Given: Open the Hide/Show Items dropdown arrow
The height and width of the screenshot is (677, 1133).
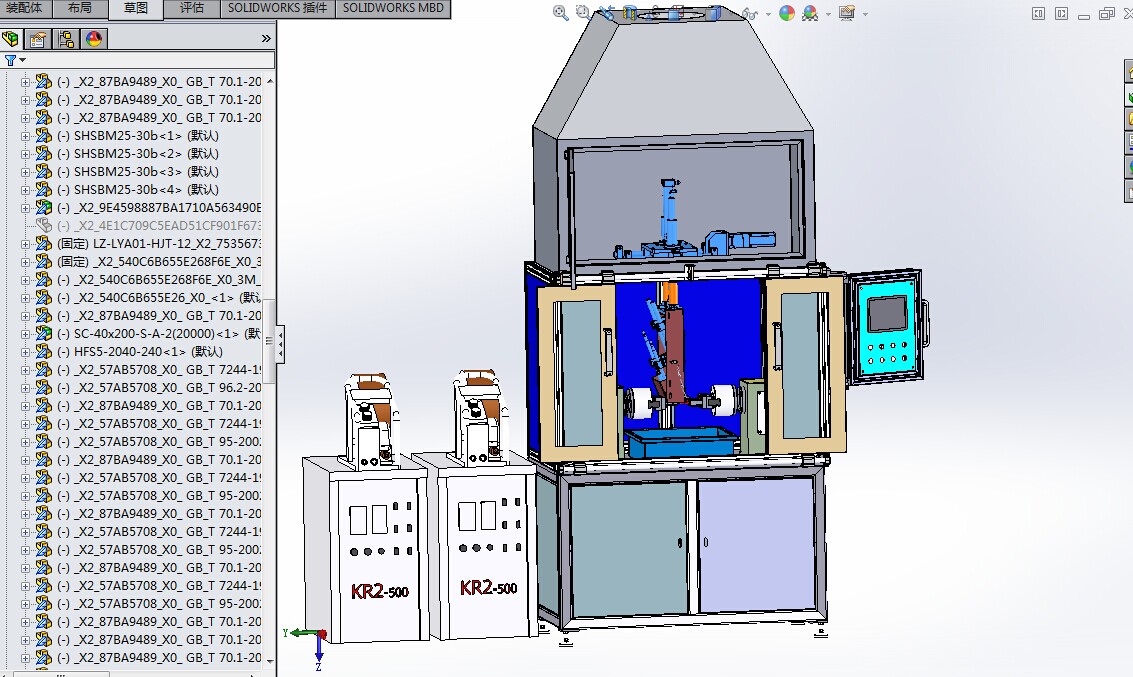Looking at the screenshot, I should (767, 14).
